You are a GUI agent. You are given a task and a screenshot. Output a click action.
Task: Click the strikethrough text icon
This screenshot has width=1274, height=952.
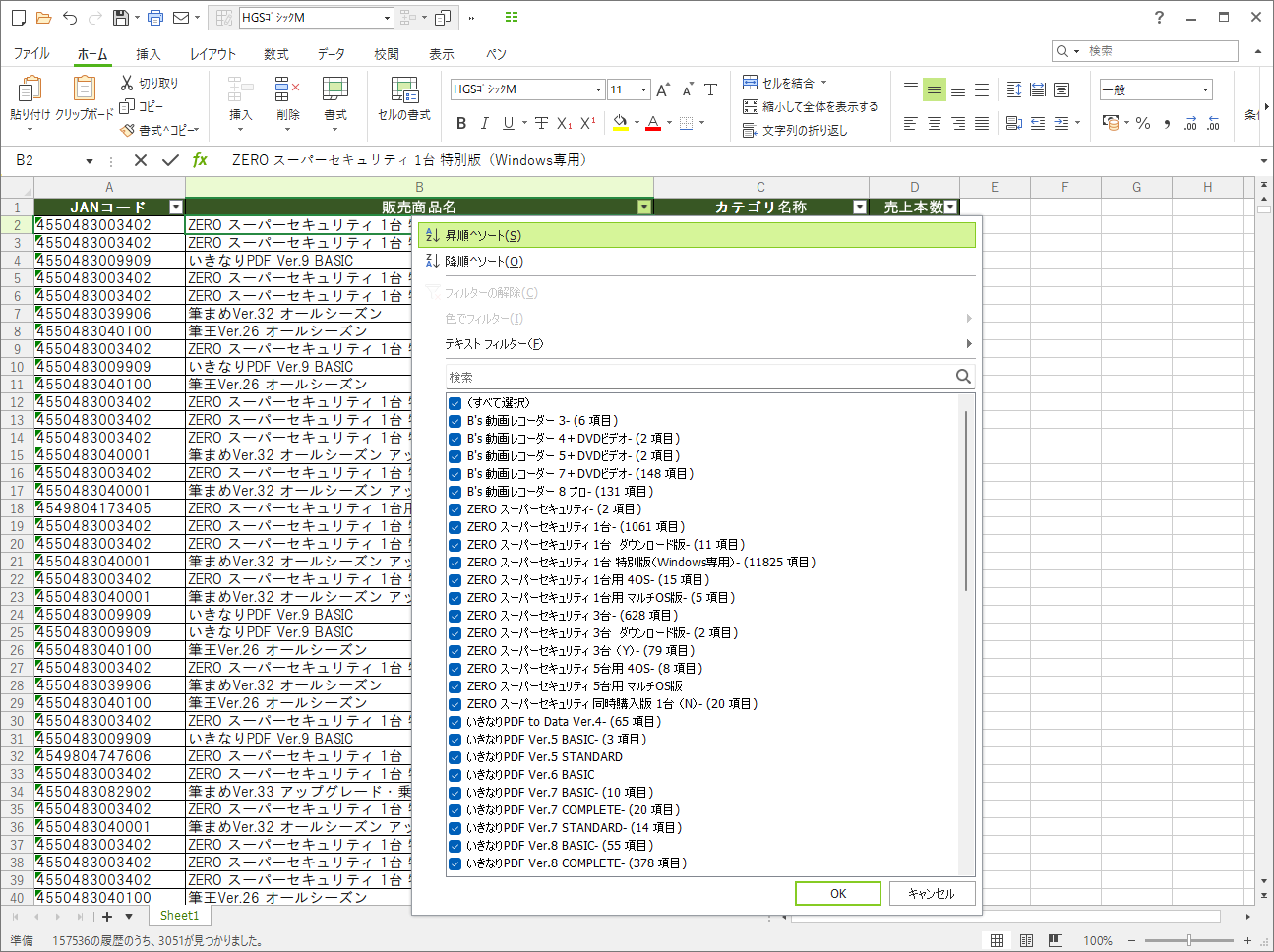[541, 123]
